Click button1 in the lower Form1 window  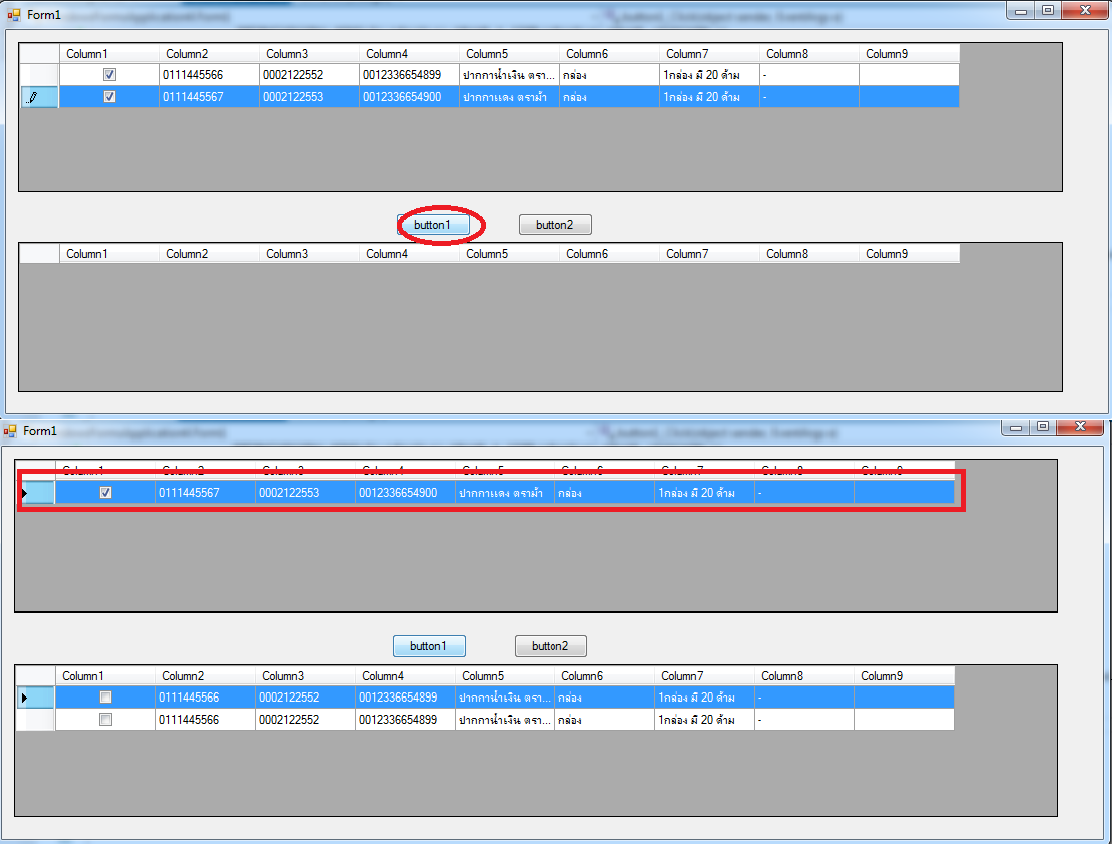pyautogui.click(x=429, y=646)
